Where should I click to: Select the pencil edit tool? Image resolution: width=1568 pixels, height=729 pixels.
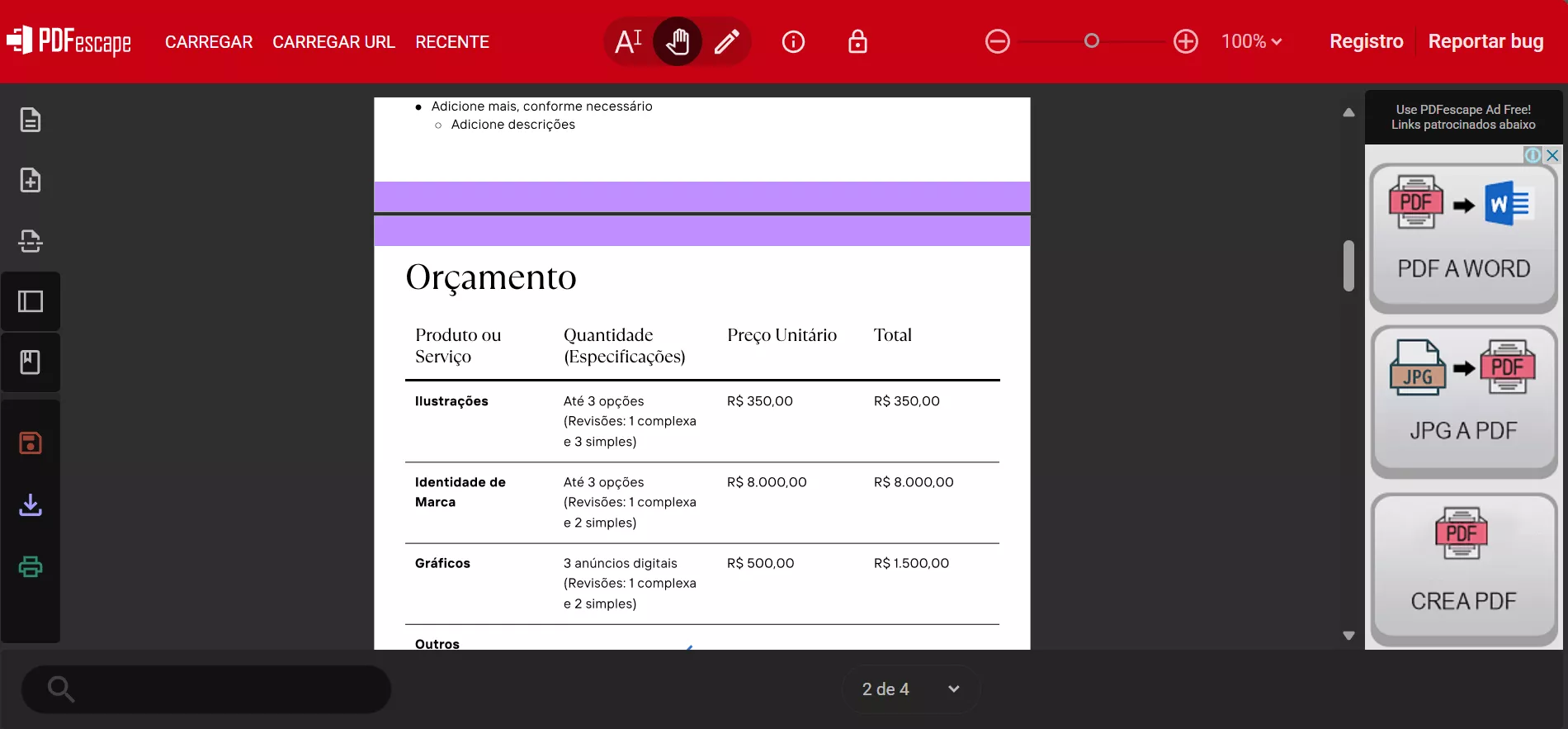[x=726, y=41]
